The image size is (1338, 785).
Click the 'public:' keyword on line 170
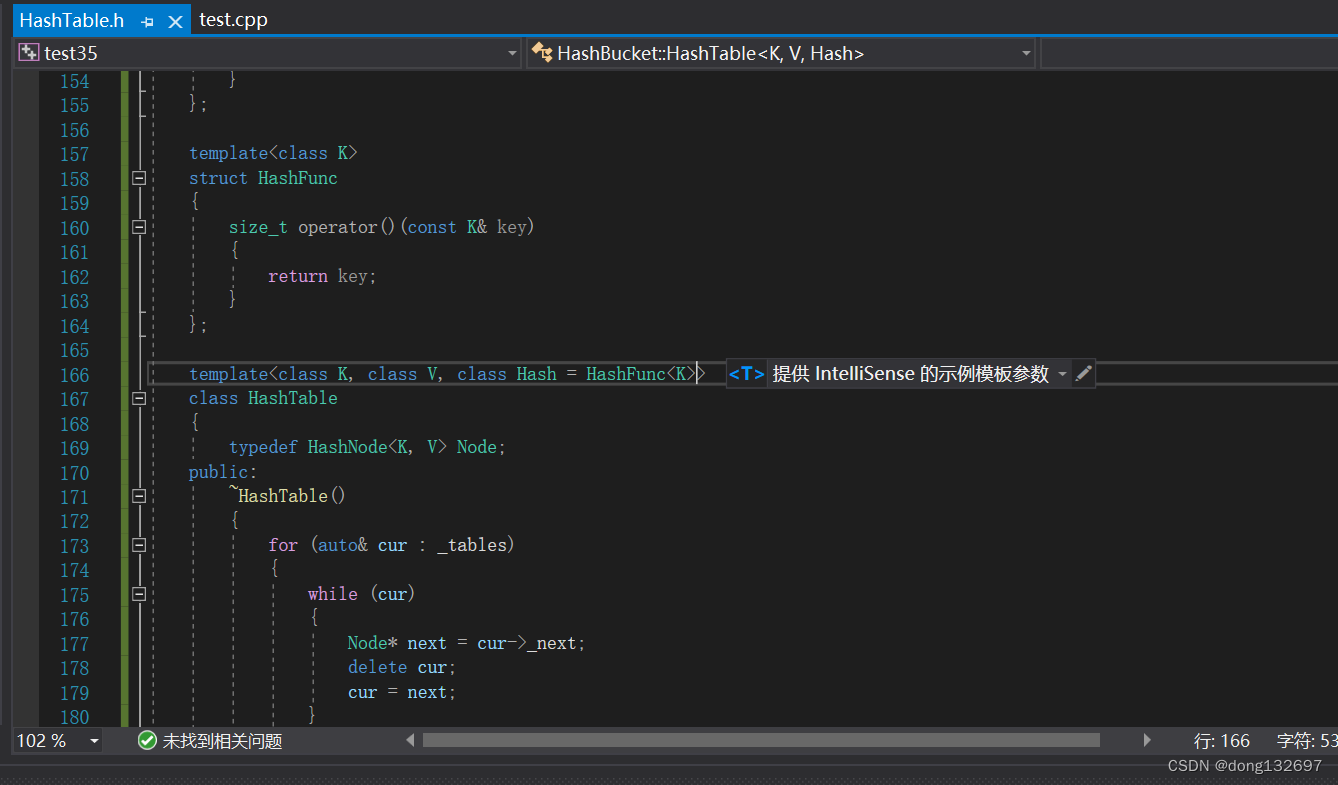(223, 472)
